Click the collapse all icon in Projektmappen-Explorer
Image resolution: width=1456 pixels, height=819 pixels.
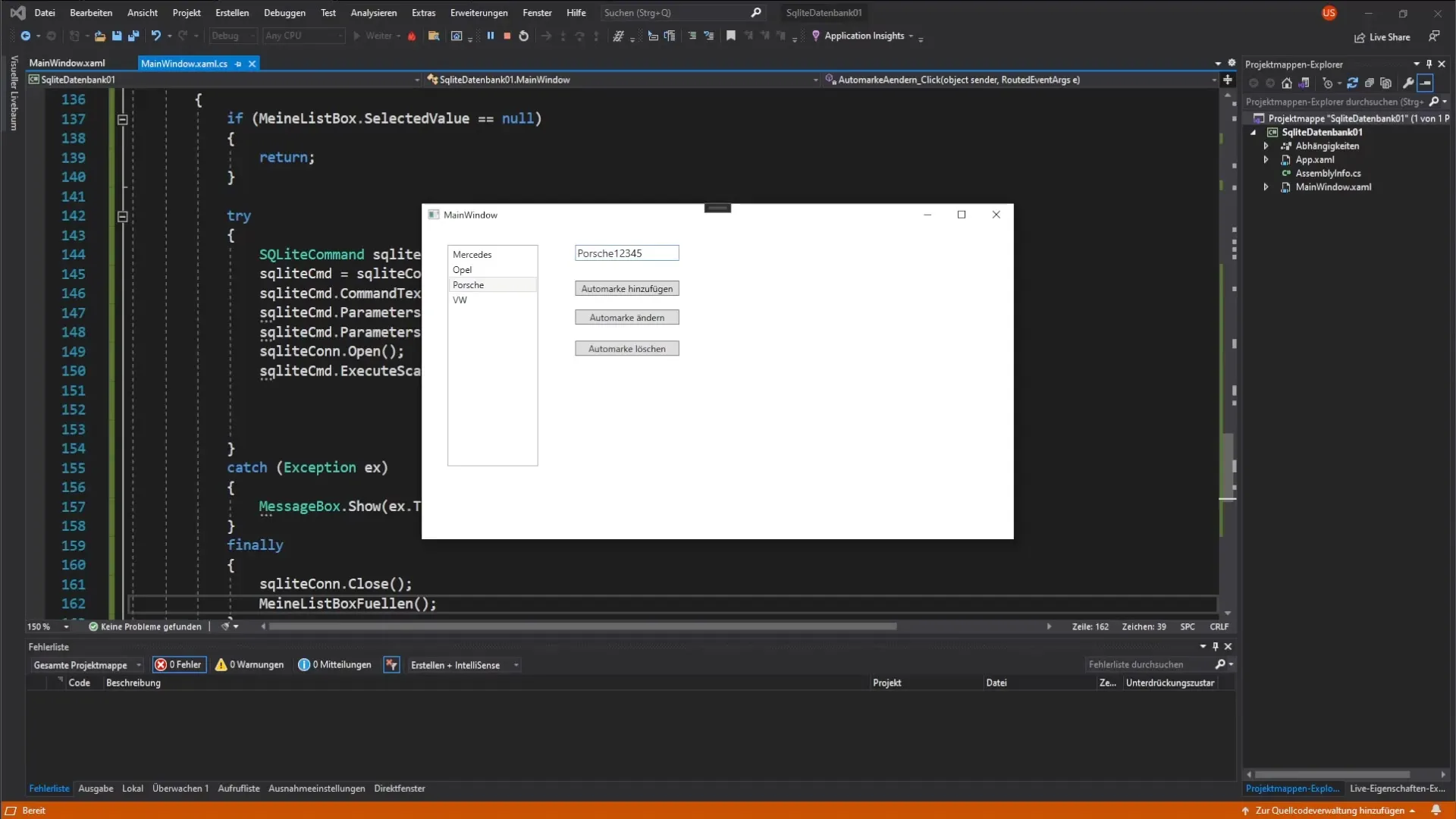pos(1370,83)
